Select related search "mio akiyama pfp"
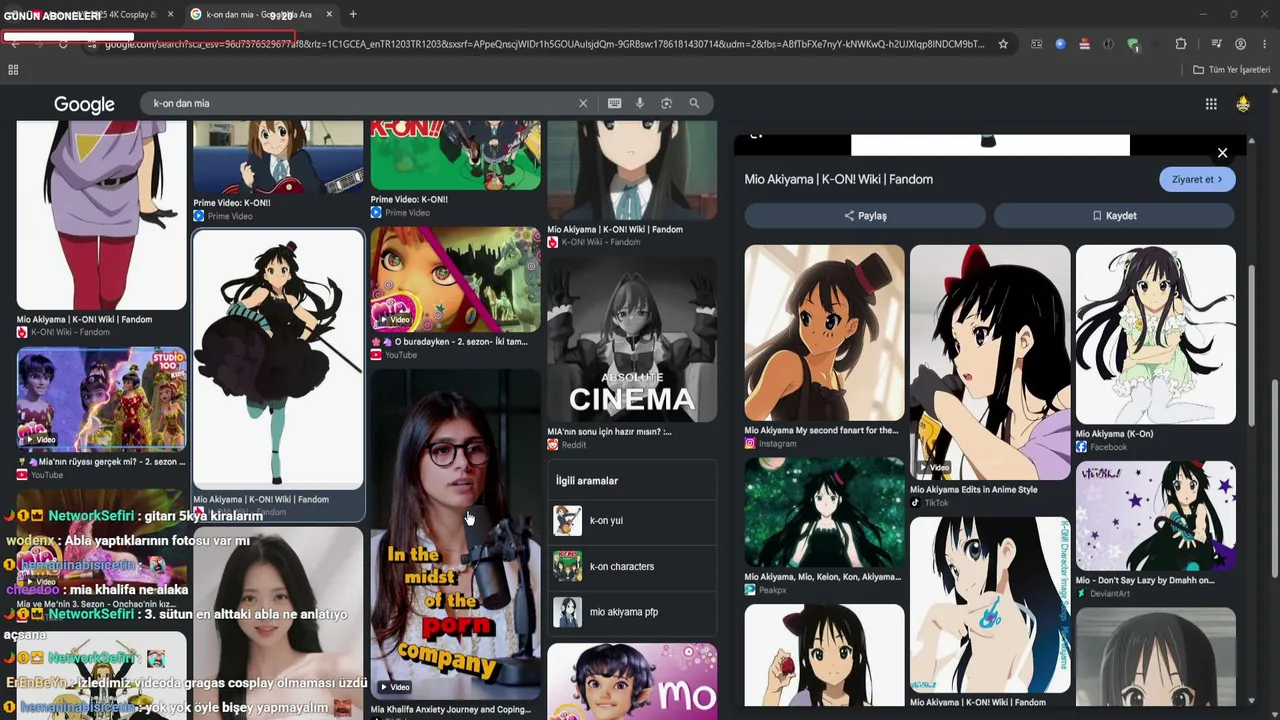 tap(634, 612)
